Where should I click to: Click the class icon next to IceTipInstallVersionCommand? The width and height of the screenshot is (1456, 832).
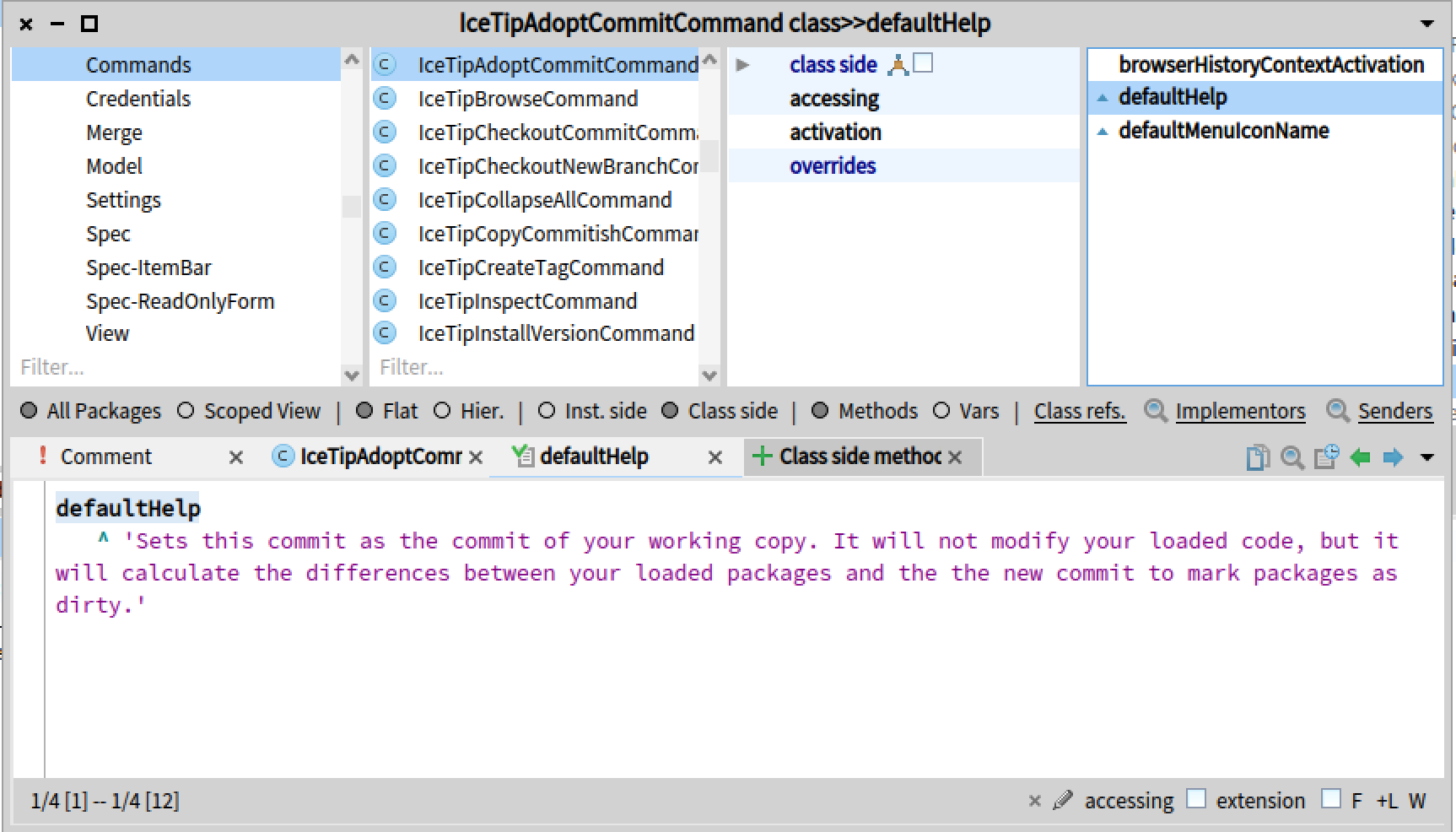coord(385,333)
